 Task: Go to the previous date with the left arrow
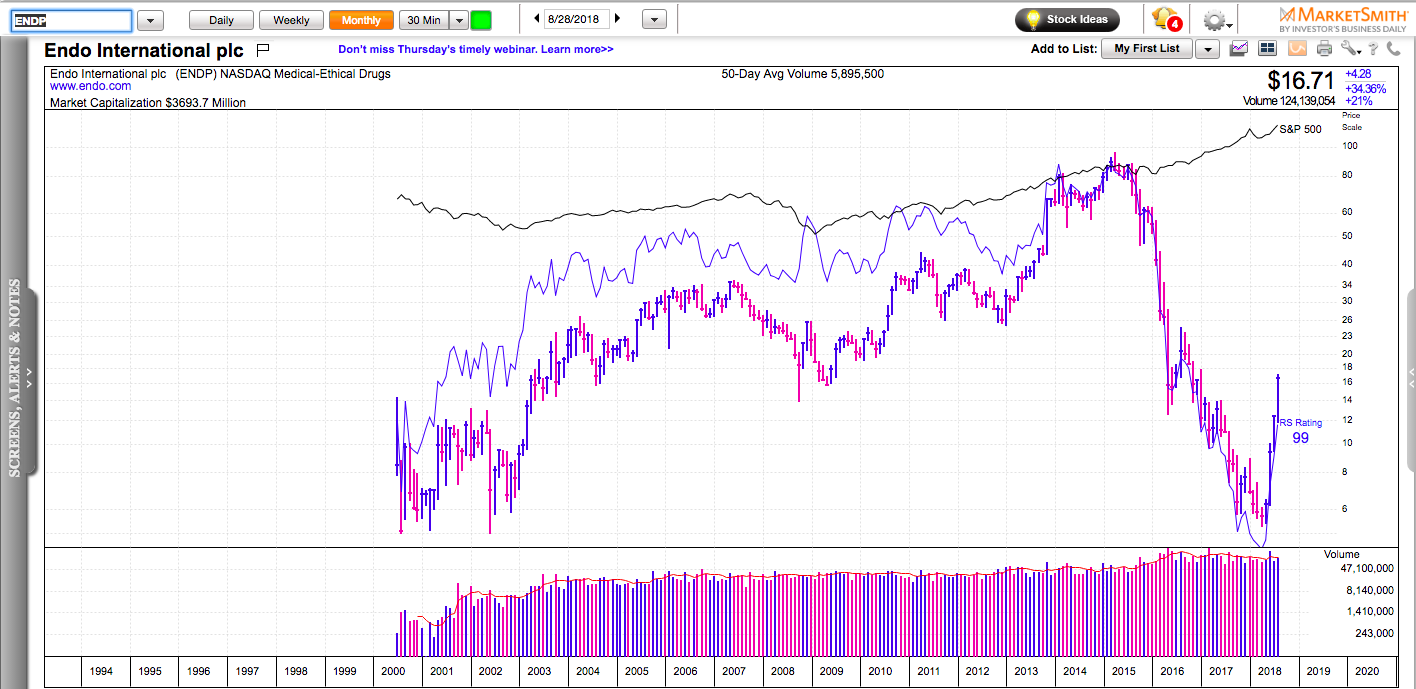(536, 19)
